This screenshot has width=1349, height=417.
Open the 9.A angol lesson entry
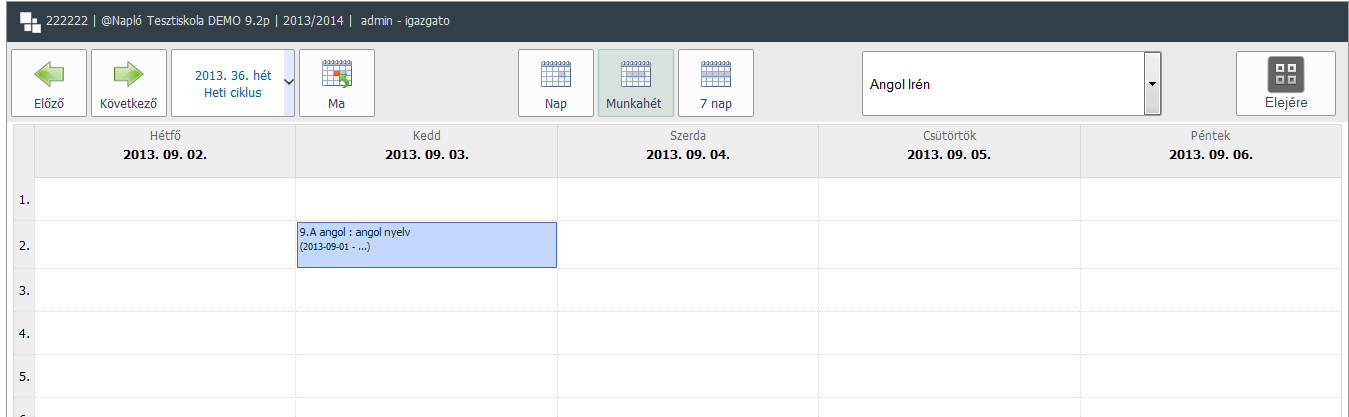click(x=427, y=245)
